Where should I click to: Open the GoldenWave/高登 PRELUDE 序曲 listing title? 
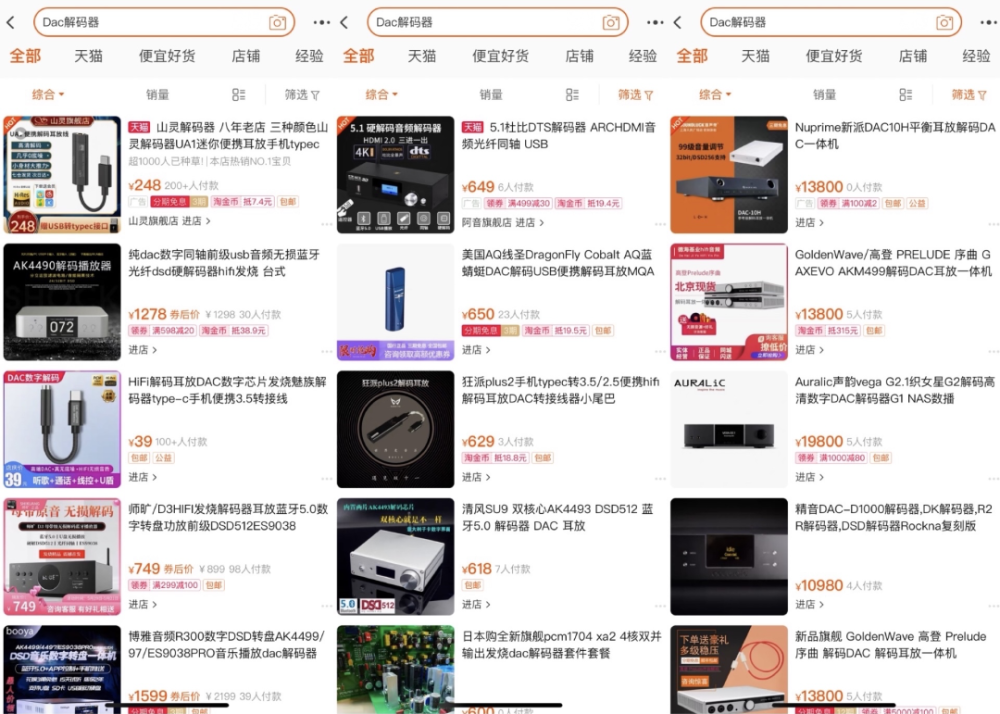893,263
